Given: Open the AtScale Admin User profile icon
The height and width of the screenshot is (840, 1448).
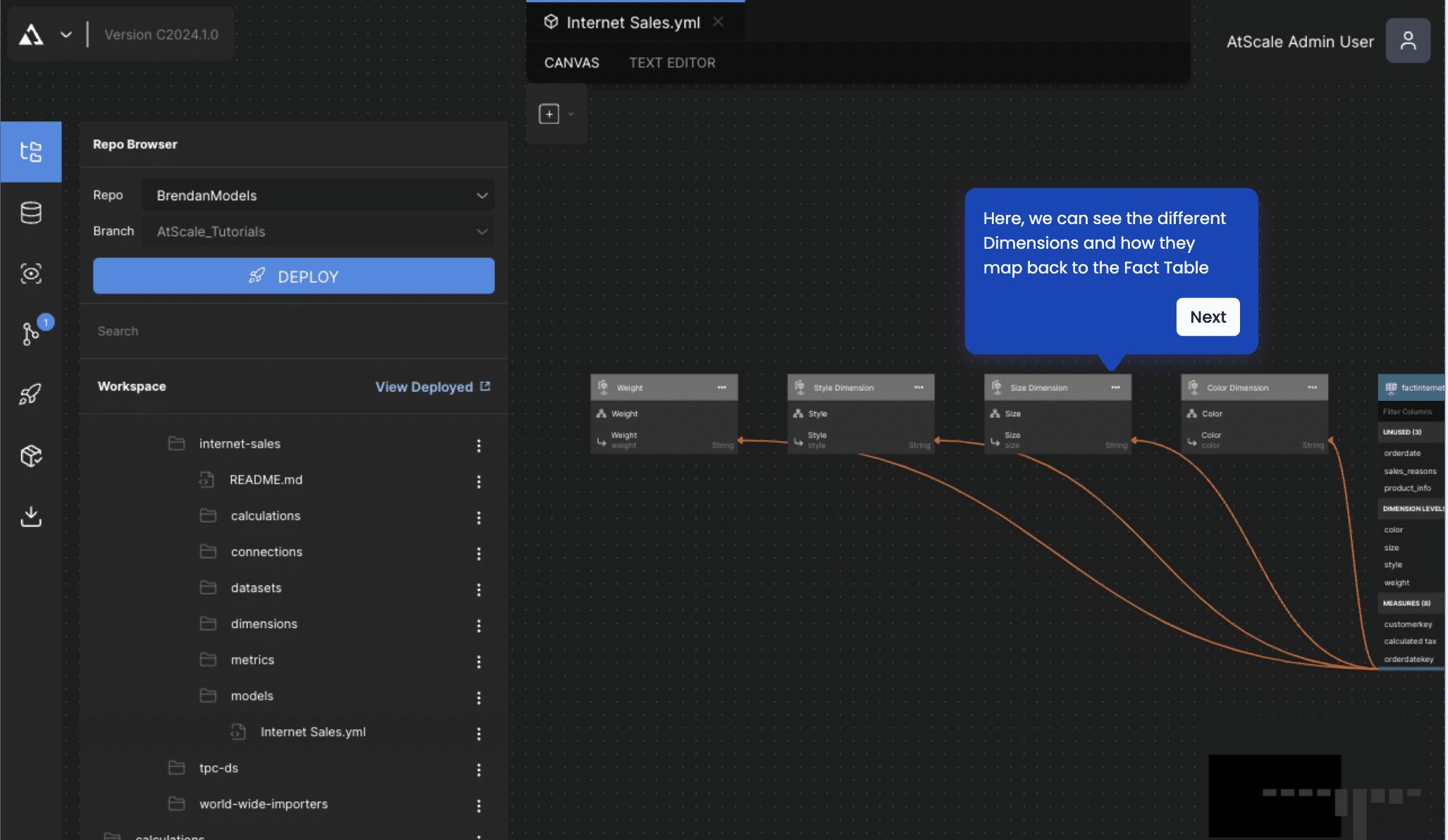Looking at the screenshot, I should click(x=1408, y=41).
